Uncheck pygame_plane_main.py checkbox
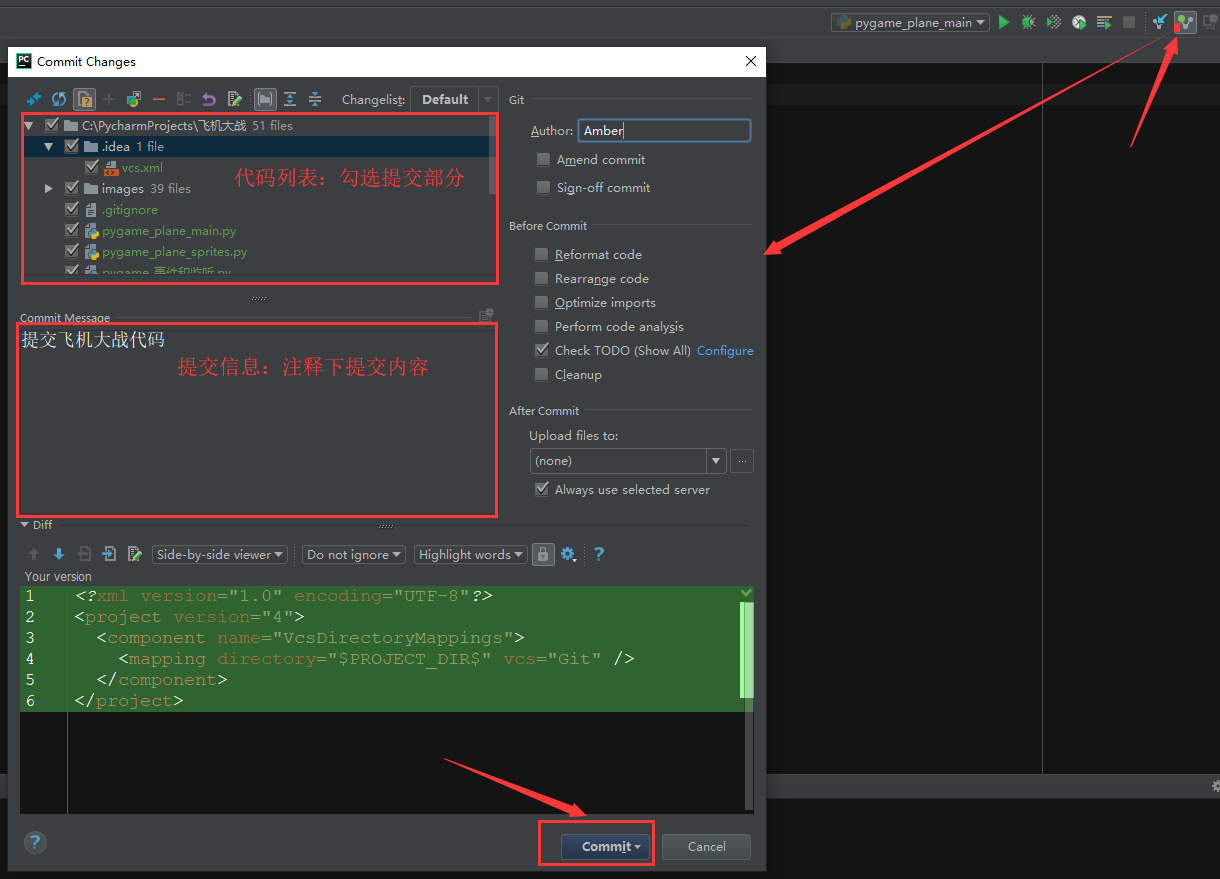This screenshot has height=879, width=1220. 71,230
